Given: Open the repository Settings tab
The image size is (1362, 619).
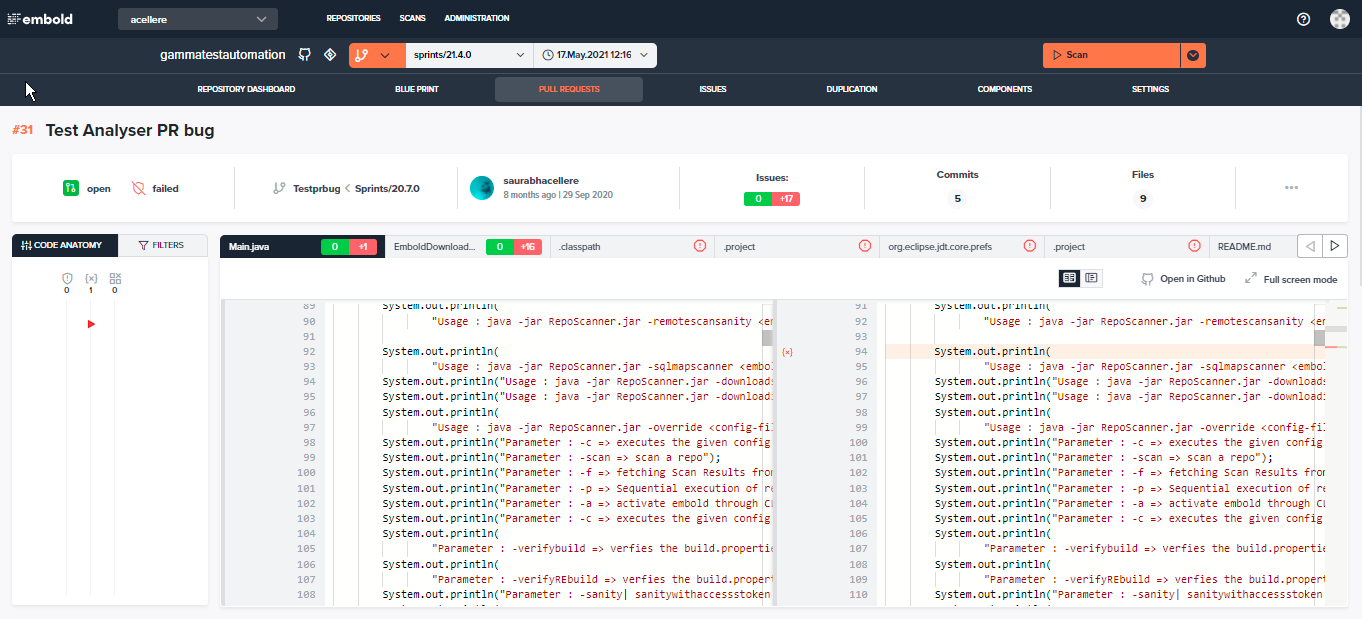Looking at the screenshot, I should (1150, 89).
